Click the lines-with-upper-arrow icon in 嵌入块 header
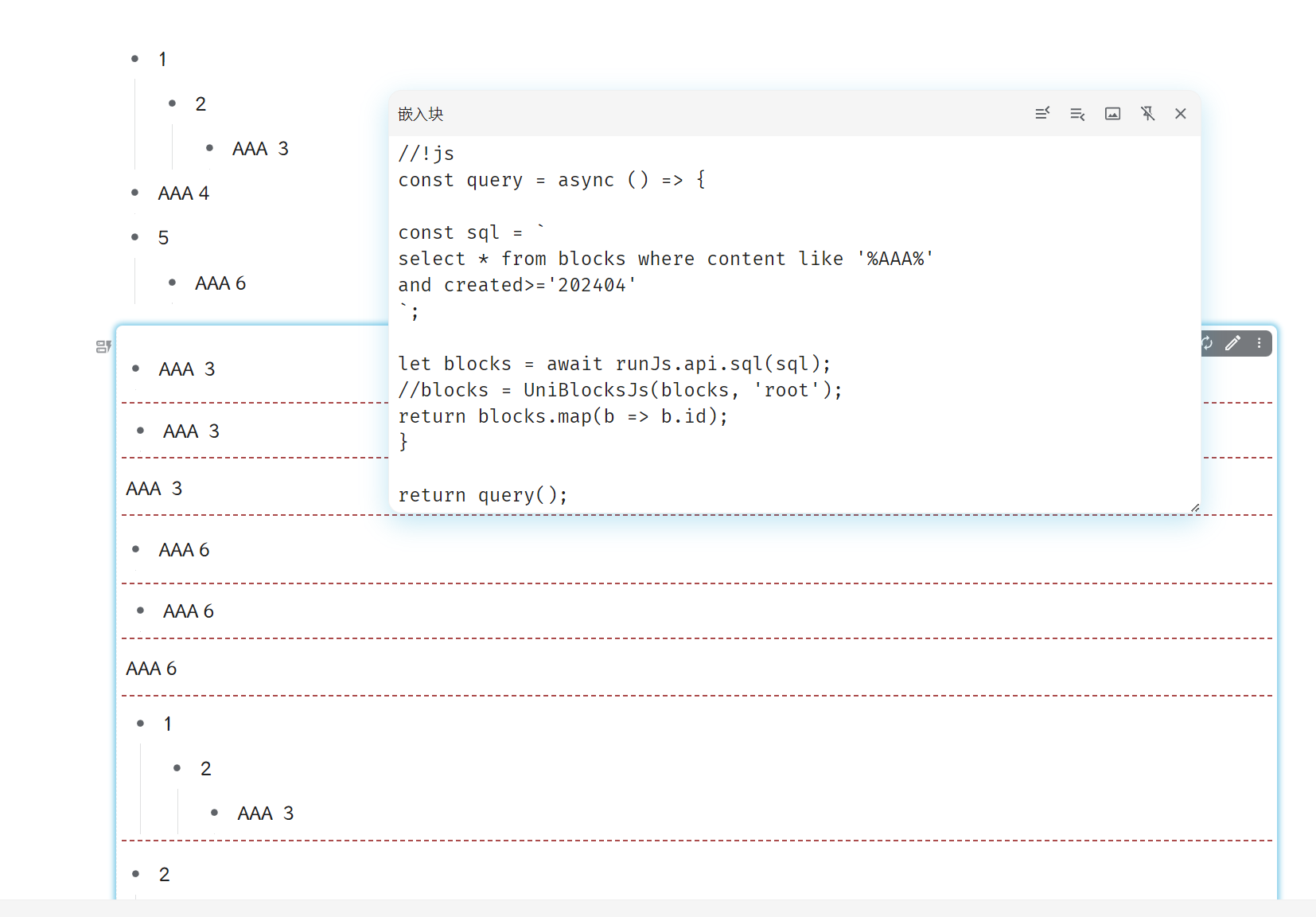Screen dimensions: 1316x917 click(1042, 114)
